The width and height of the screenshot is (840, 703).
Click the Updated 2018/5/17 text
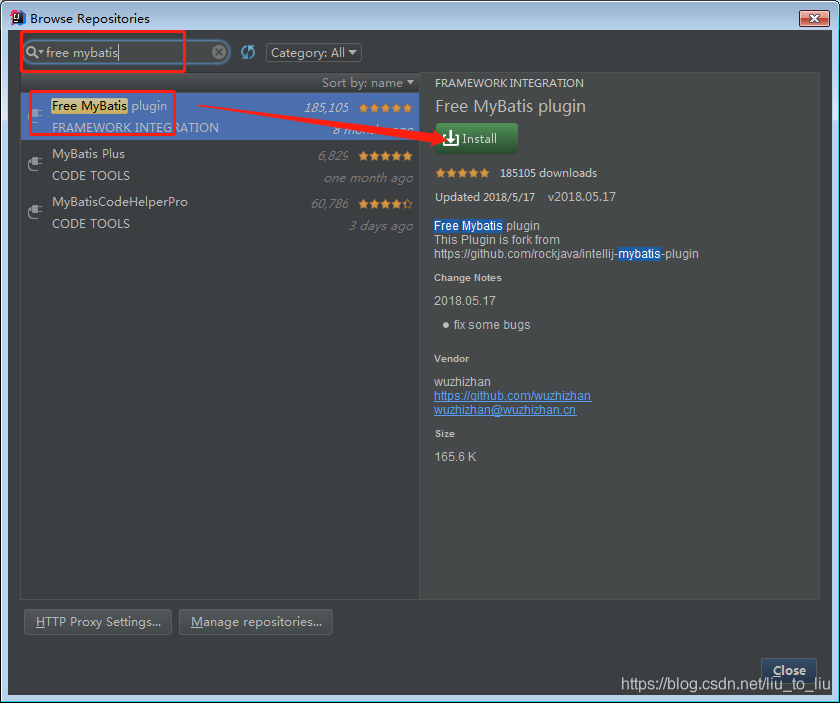(485, 197)
